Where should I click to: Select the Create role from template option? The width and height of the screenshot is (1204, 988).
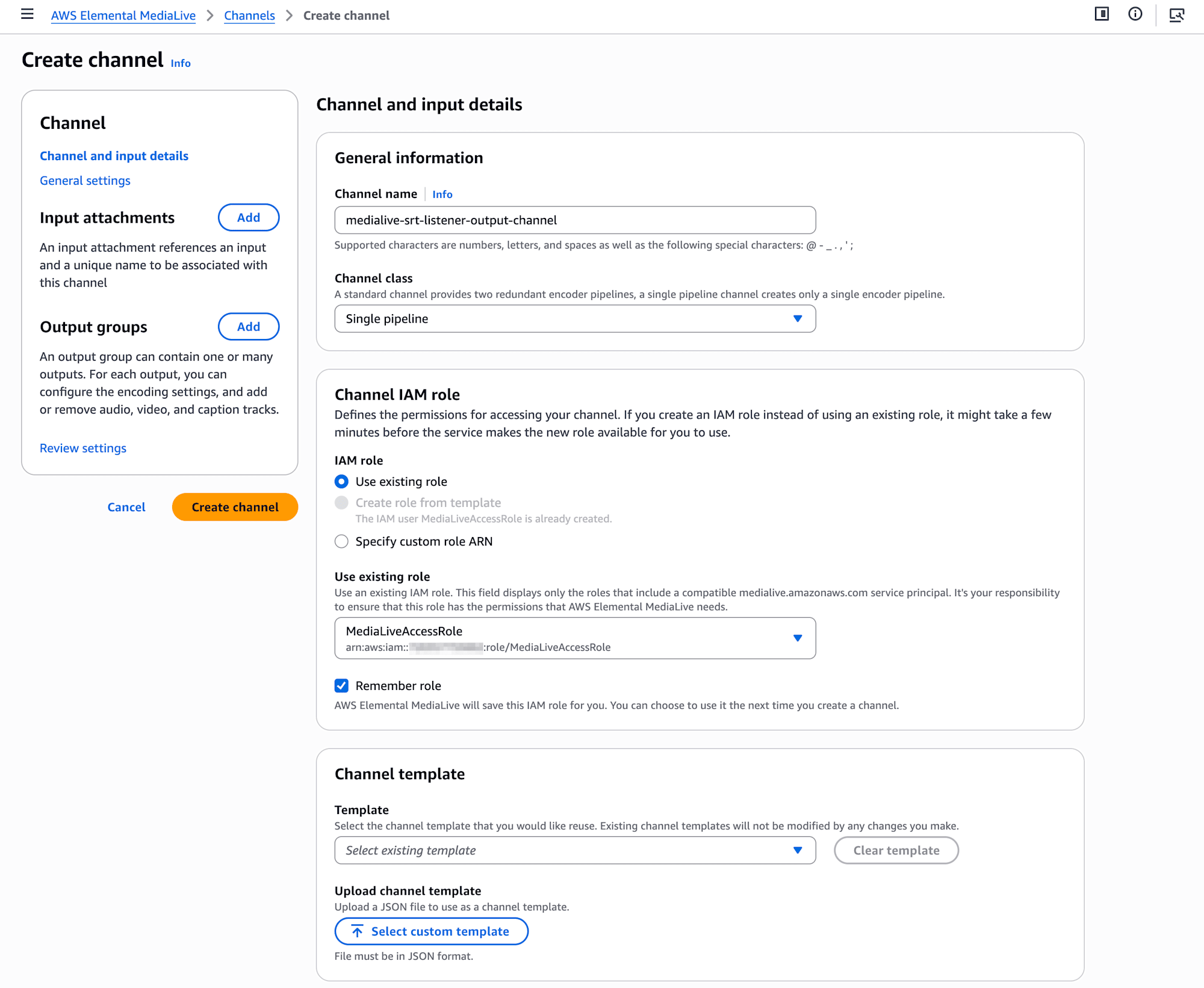pyautogui.click(x=341, y=503)
